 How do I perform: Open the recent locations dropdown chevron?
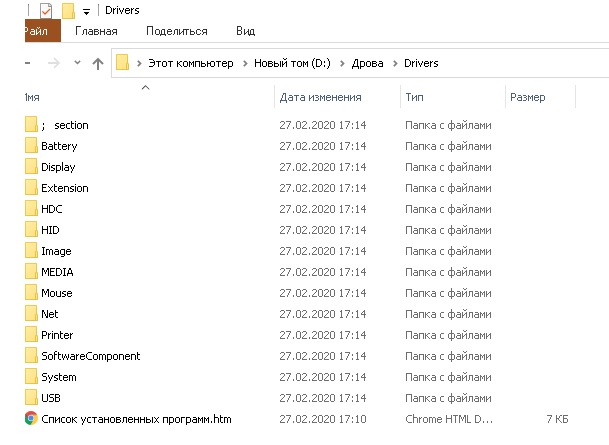pyautogui.click(x=77, y=62)
